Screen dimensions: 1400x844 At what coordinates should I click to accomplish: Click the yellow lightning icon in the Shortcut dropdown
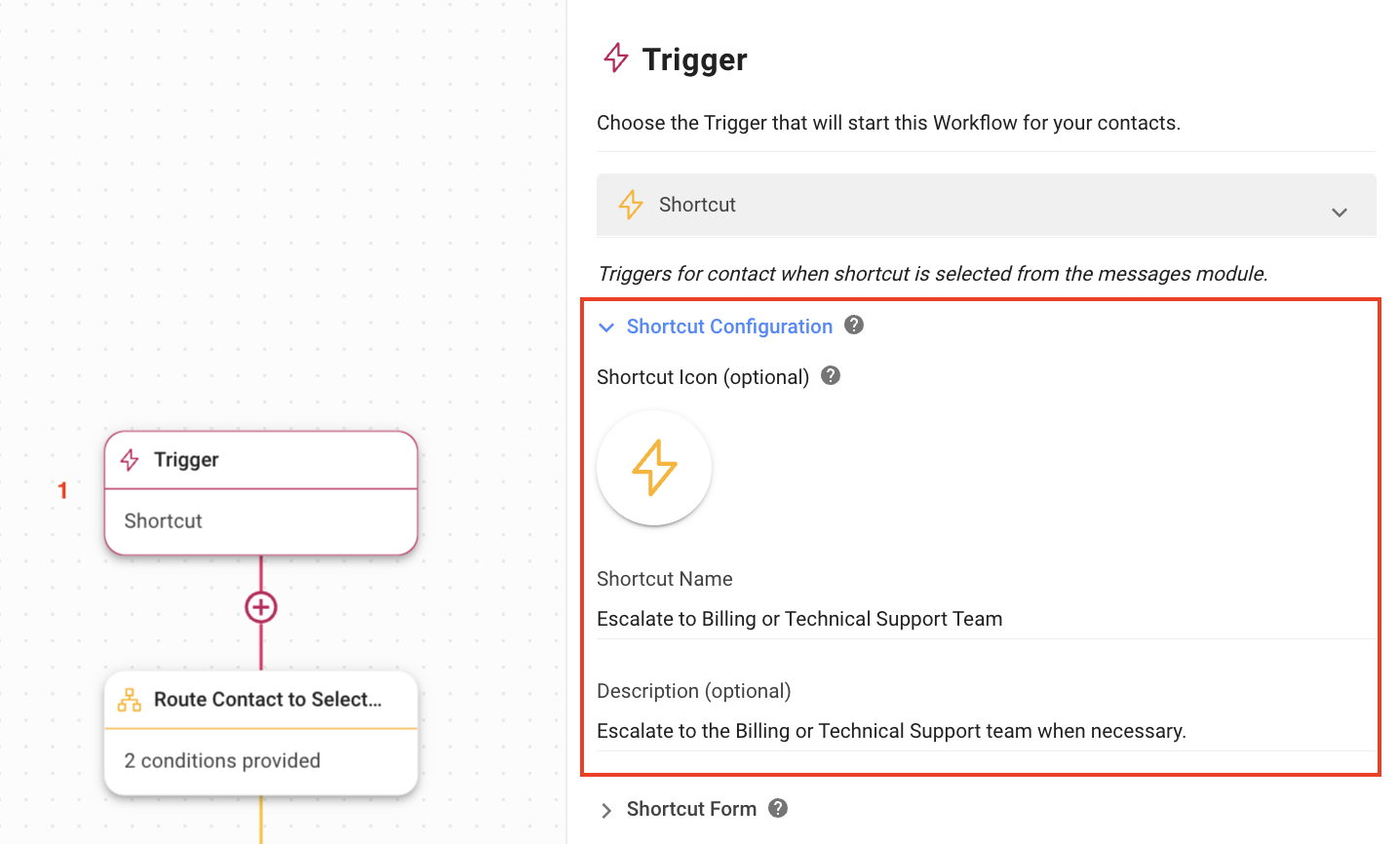[631, 205]
